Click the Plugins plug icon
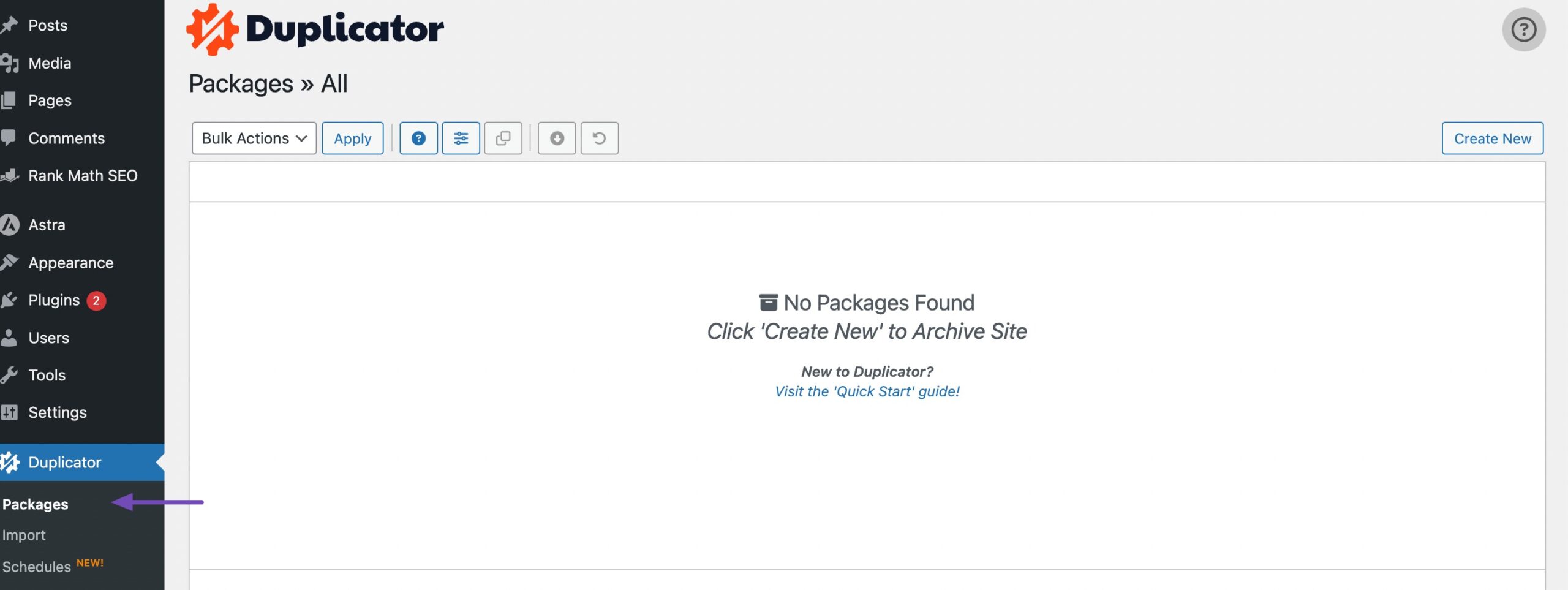 9,300
